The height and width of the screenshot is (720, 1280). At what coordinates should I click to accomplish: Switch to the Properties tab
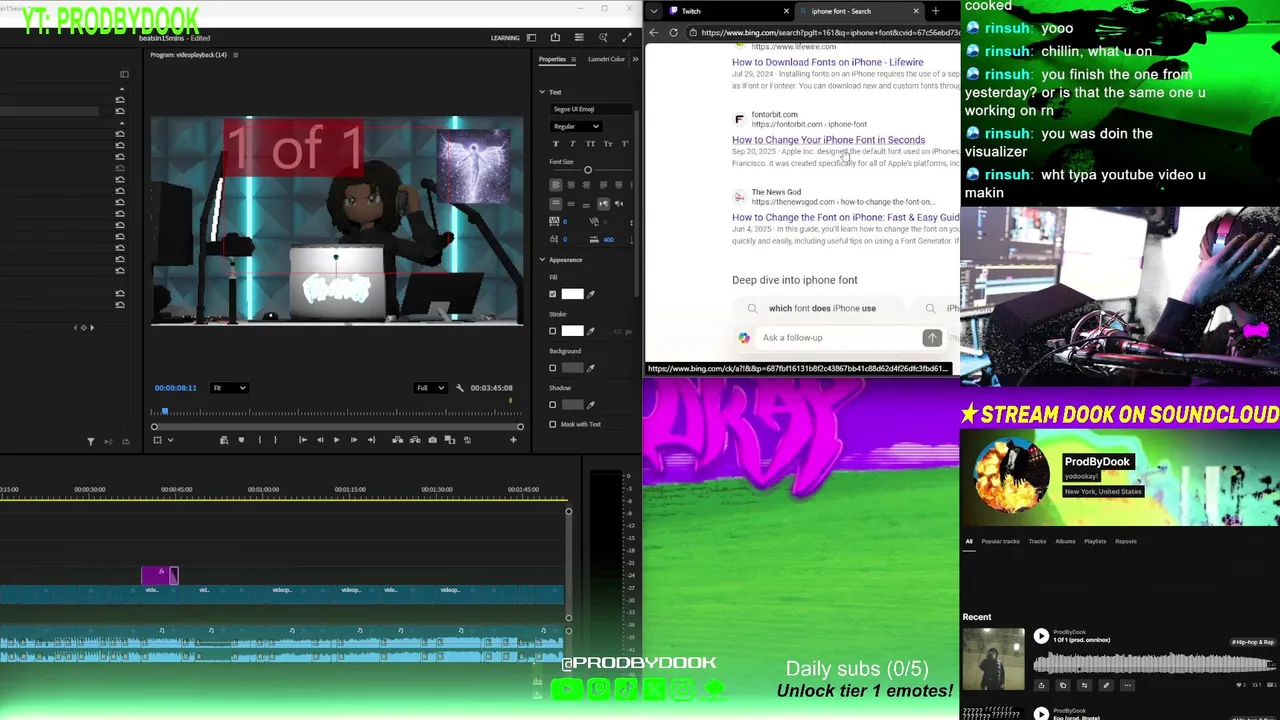point(552,59)
